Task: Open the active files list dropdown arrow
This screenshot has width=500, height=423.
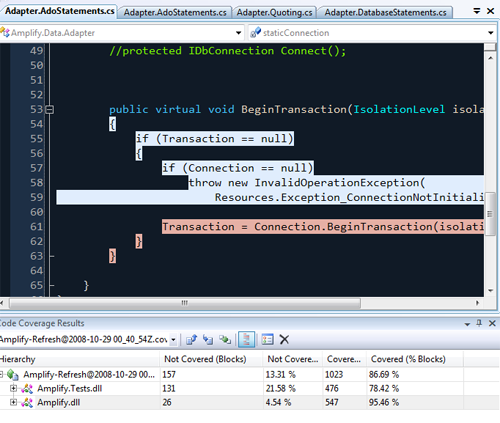Action: pos(477,11)
